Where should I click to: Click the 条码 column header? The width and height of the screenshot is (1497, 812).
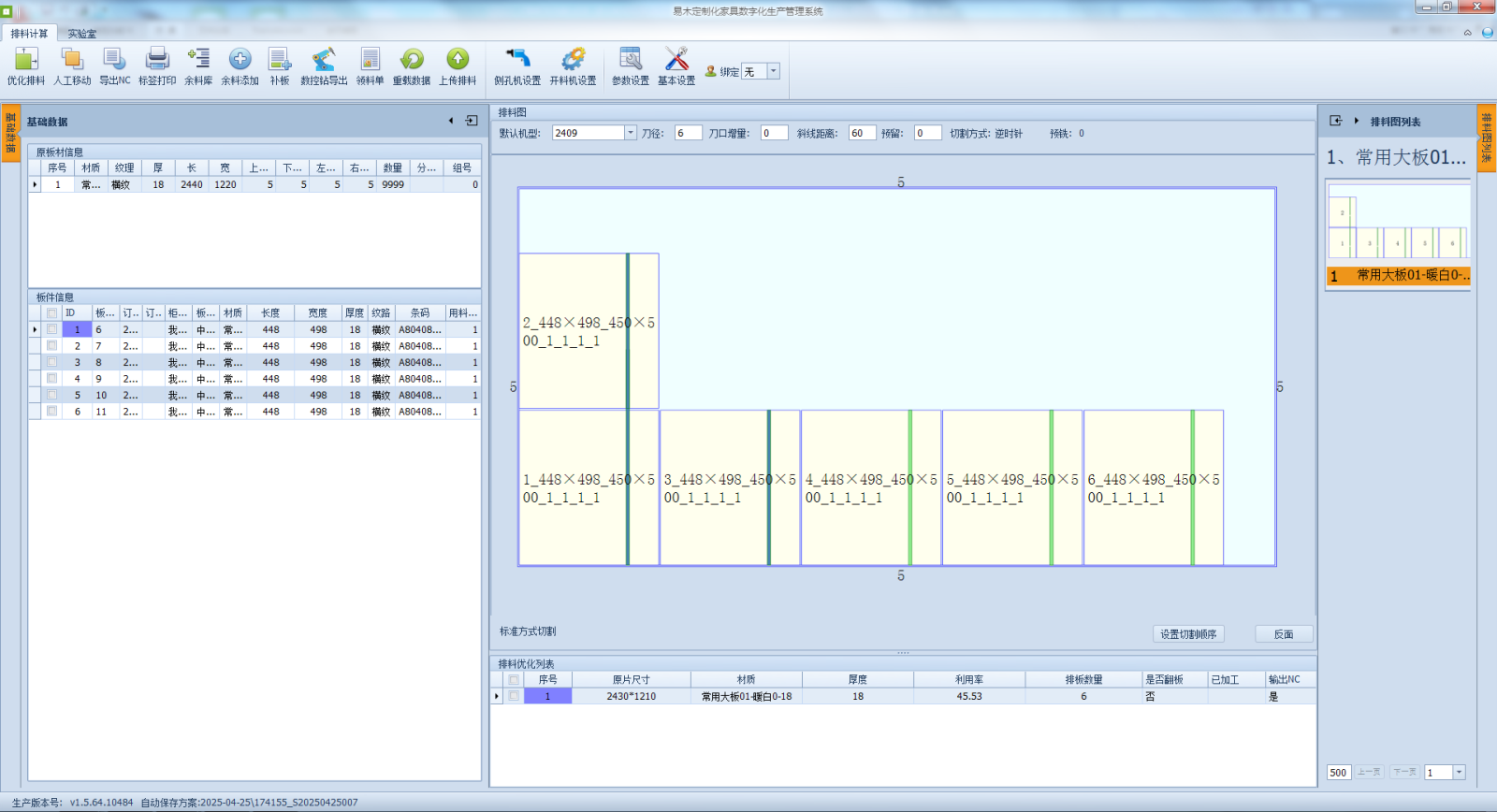pyautogui.click(x=419, y=313)
